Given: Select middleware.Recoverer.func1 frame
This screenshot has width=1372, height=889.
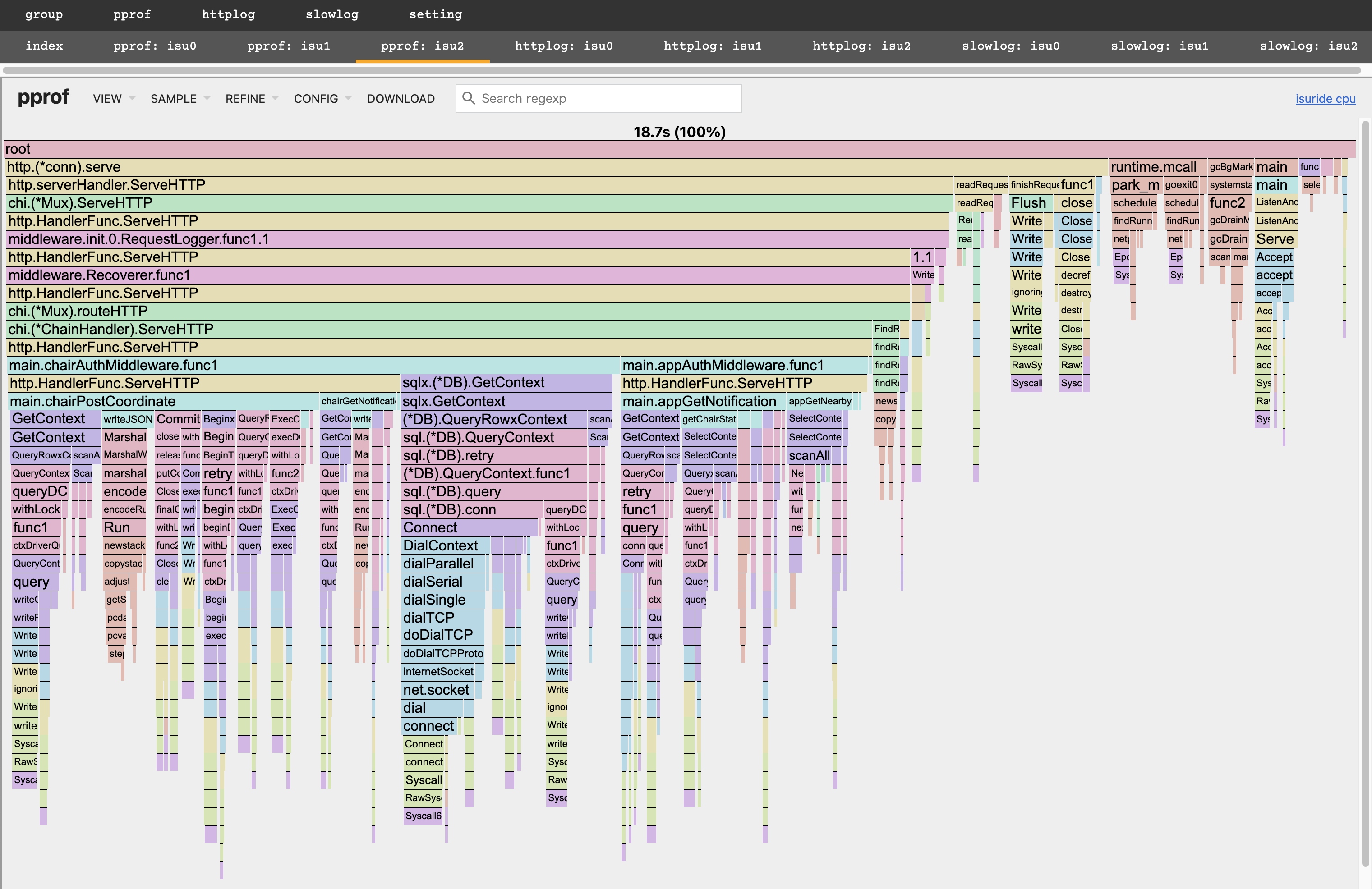Looking at the screenshot, I should pos(458,275).
